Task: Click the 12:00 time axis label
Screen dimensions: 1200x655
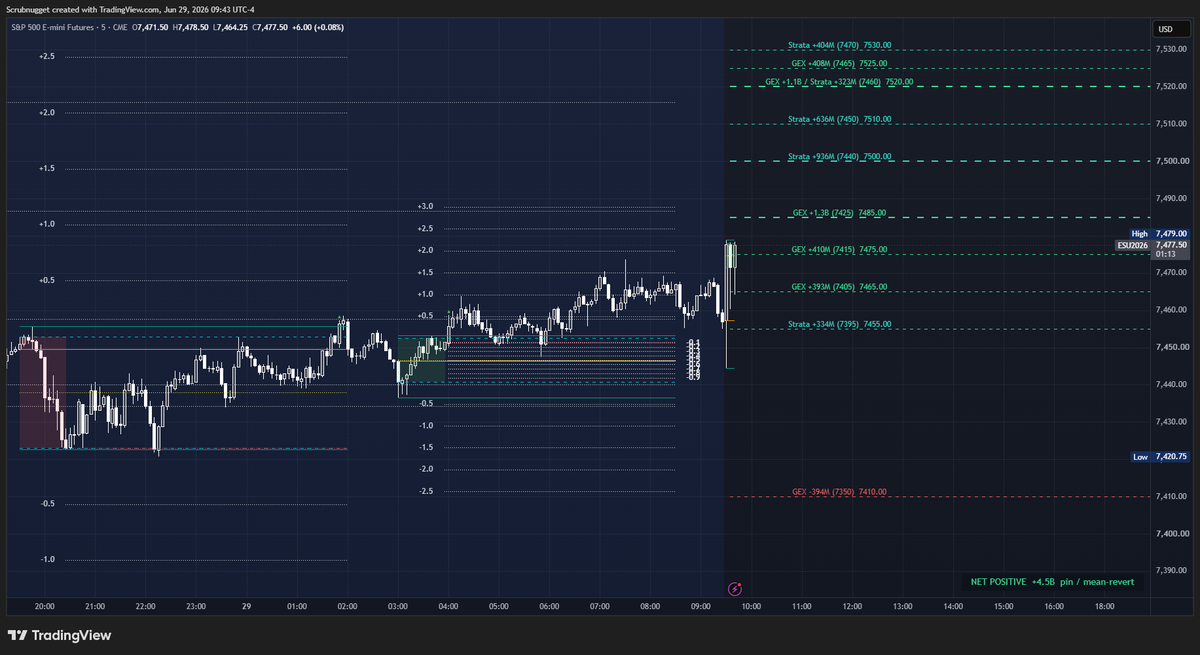Action: point(852,606)
